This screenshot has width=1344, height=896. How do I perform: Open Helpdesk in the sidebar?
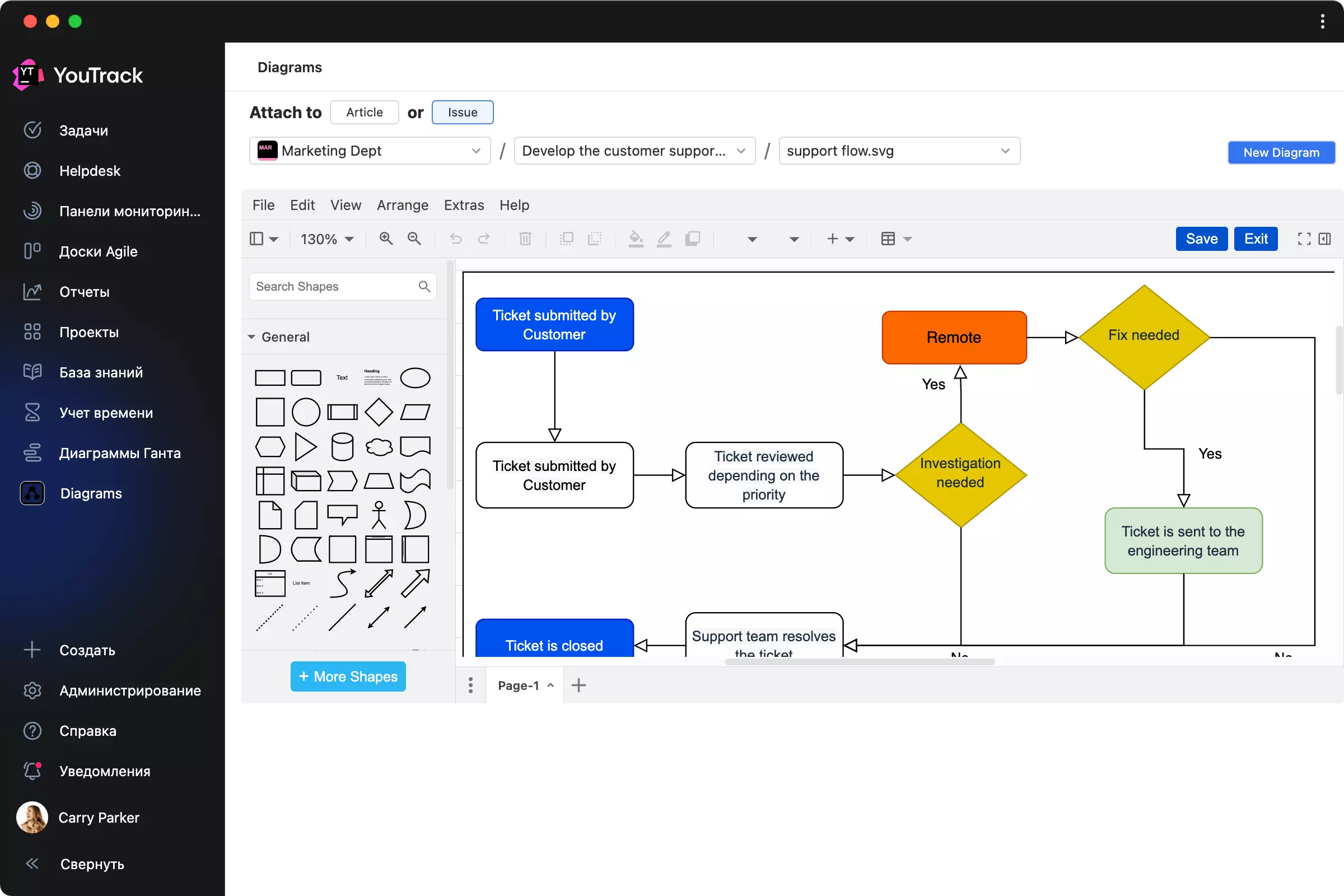pos(90,170)
